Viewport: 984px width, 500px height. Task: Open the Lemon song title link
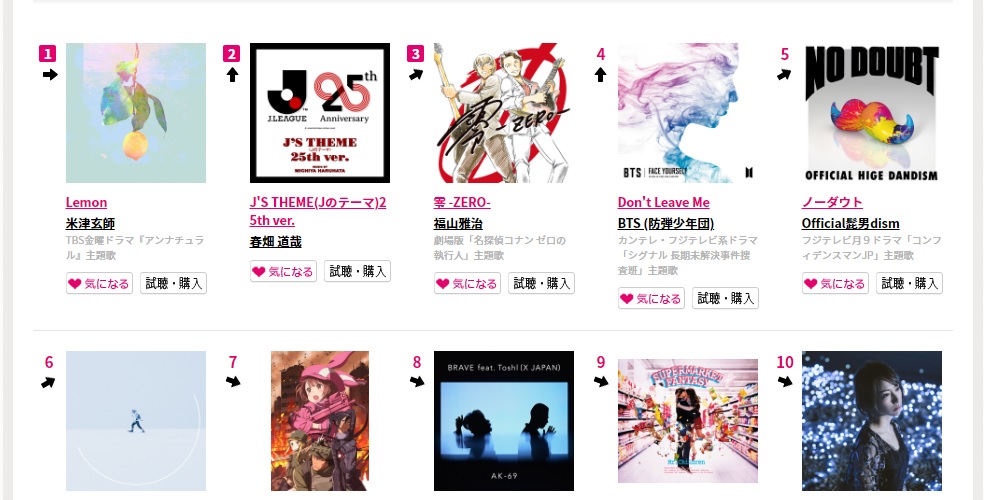pos(86,202)
